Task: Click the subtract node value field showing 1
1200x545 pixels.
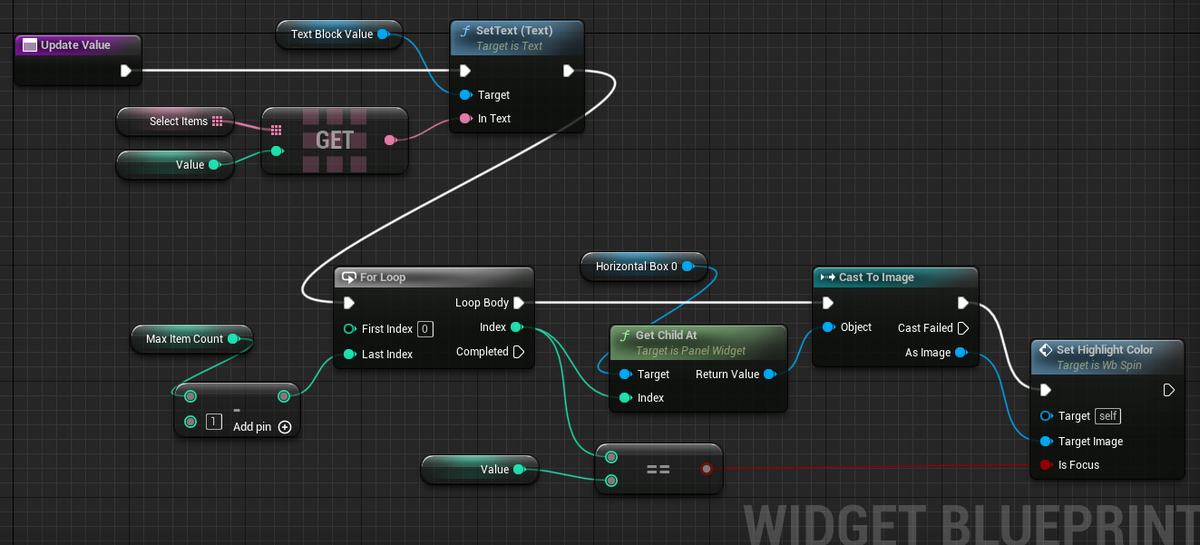Action: point(214,422)
